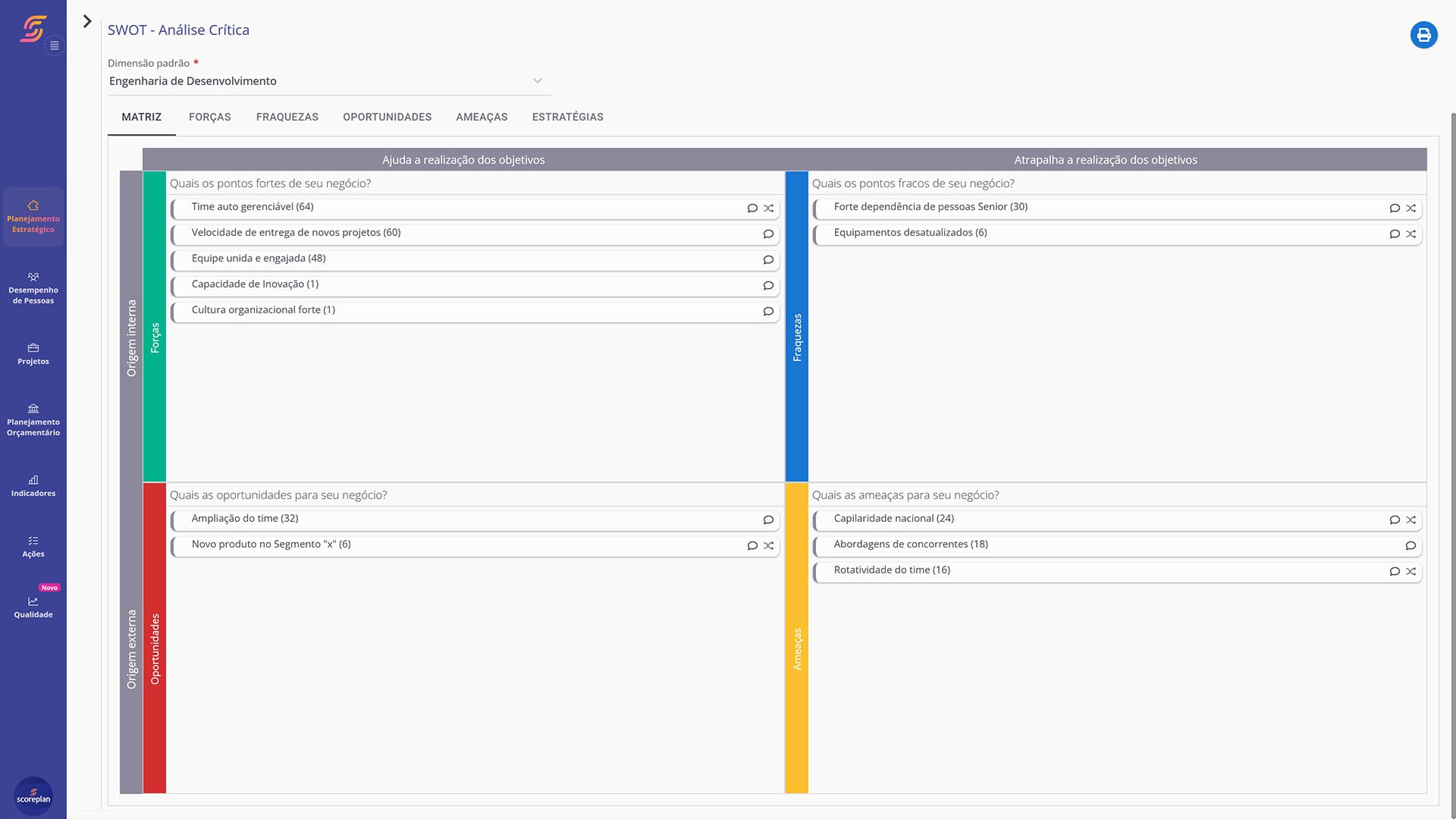1456x819 pixels.
Task: Open the print icon at top right
Action: 1423,34
